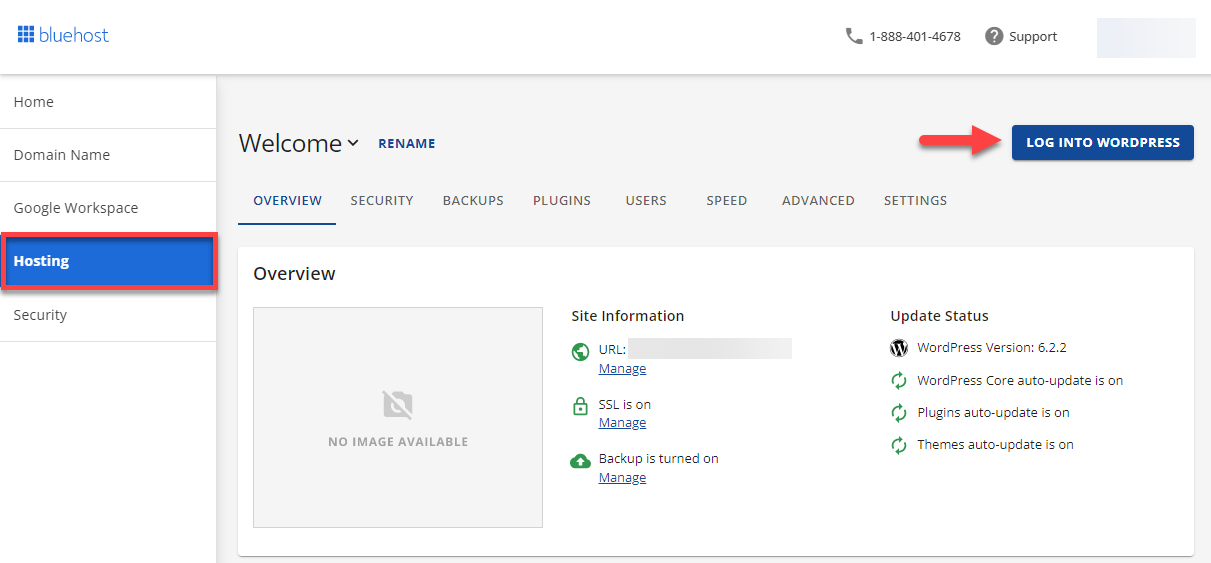The width and height of the screenshot is (1211, 563).
Task: Click the Bluehost grid logo icon
Action: pos(26,35)
